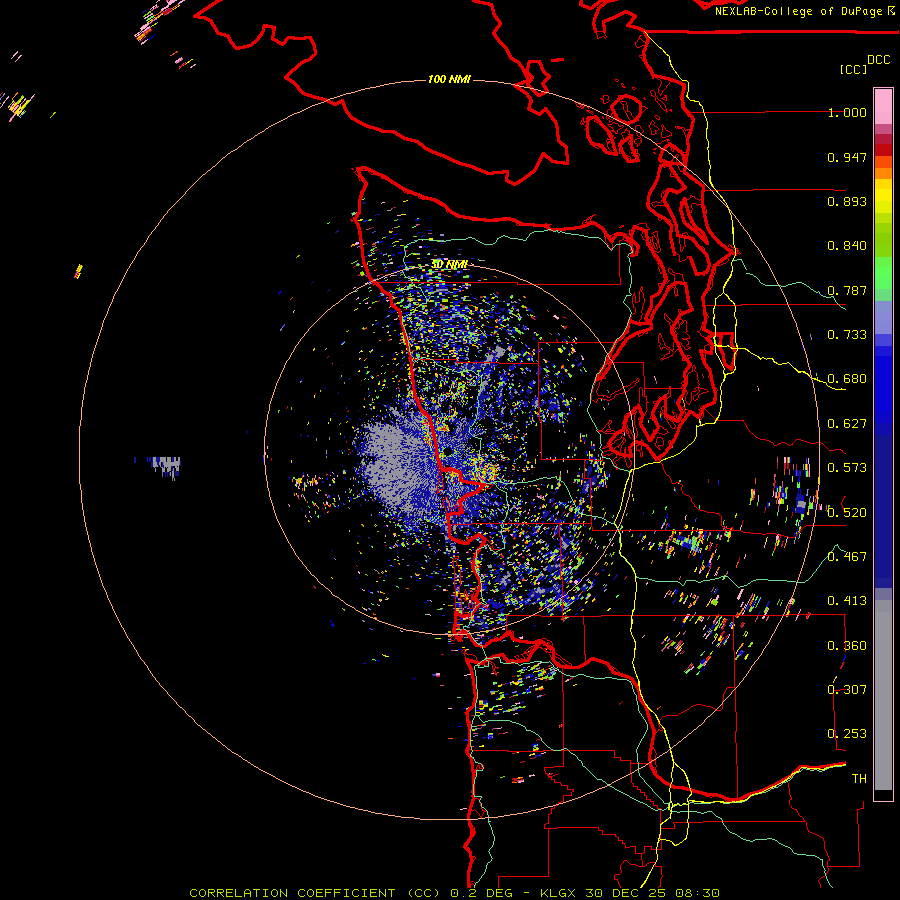This screenshot has height=900, width=900.
Task: Select the 1.000 value on the color scale
Action: click(x=847, y=112)
